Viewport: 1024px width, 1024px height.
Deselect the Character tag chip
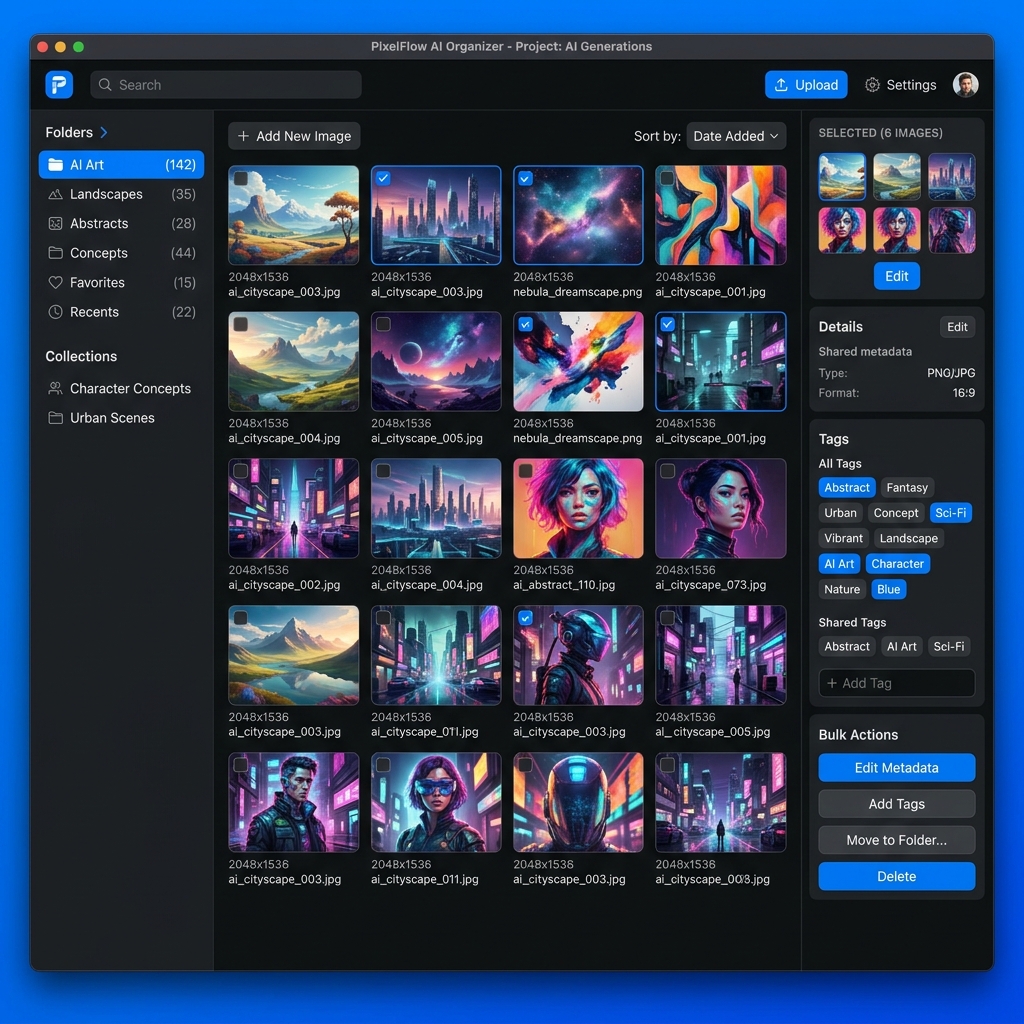click(x=897, y=564)
